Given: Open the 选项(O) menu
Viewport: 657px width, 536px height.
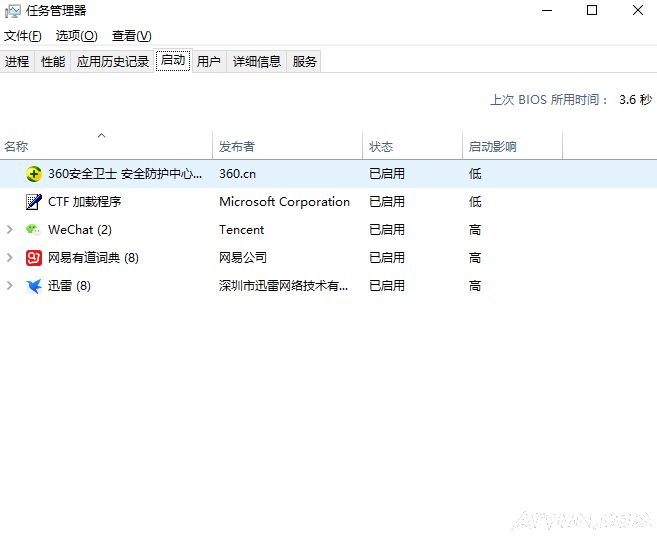Looking at the screenshot, I should (76, 36).
